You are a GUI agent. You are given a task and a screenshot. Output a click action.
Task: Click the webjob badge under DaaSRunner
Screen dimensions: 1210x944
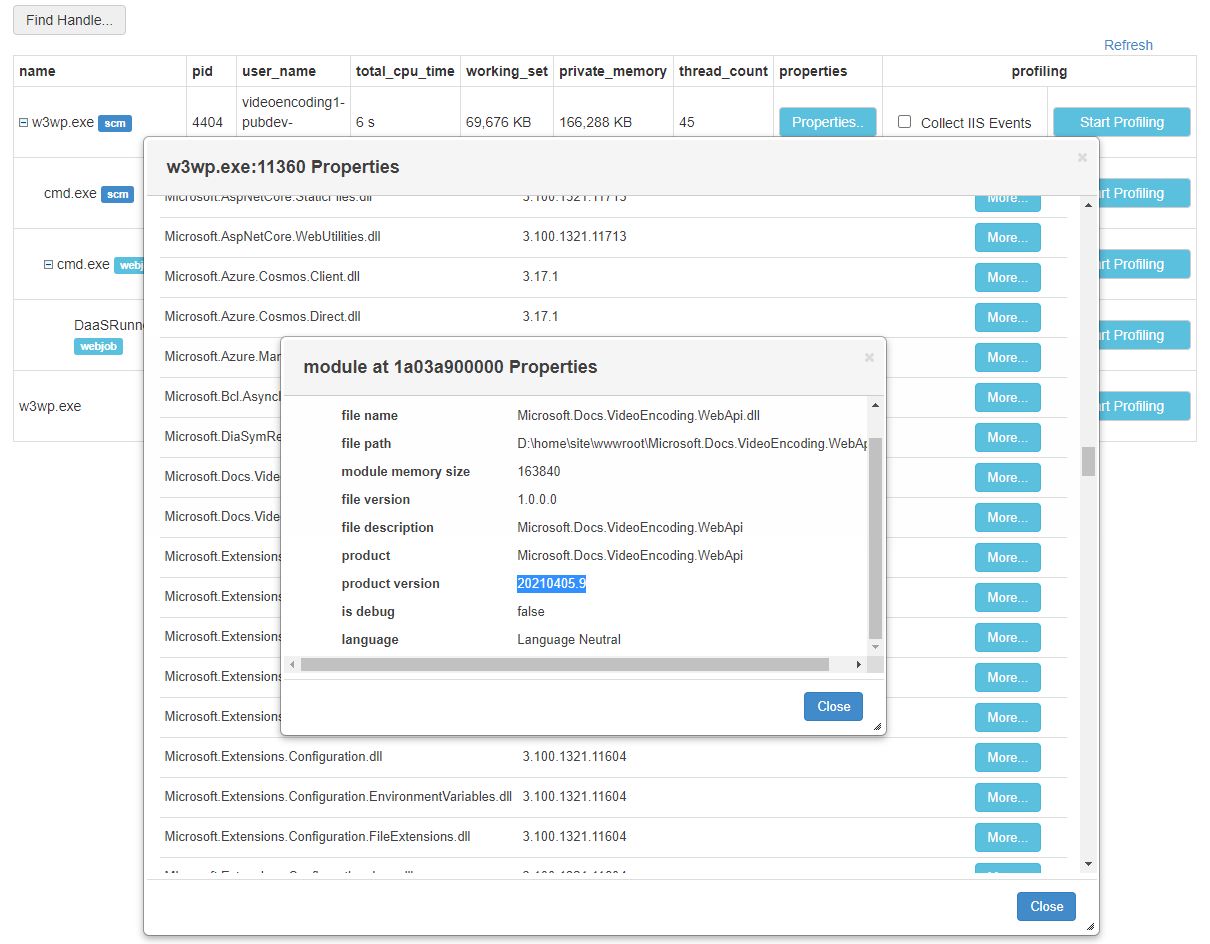point(98,346)
